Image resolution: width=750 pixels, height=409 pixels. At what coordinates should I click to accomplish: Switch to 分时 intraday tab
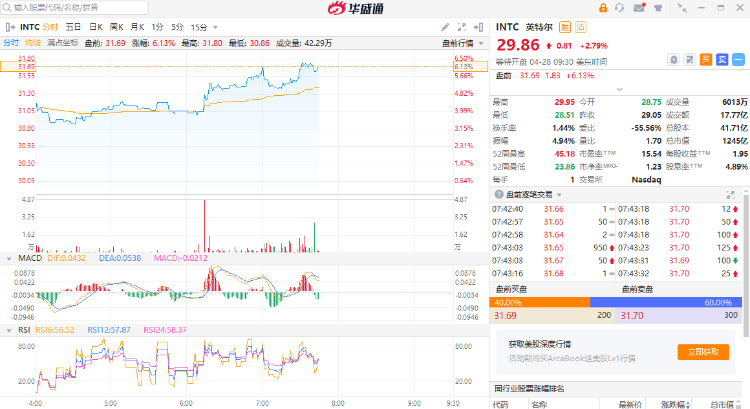pos(50,27)
